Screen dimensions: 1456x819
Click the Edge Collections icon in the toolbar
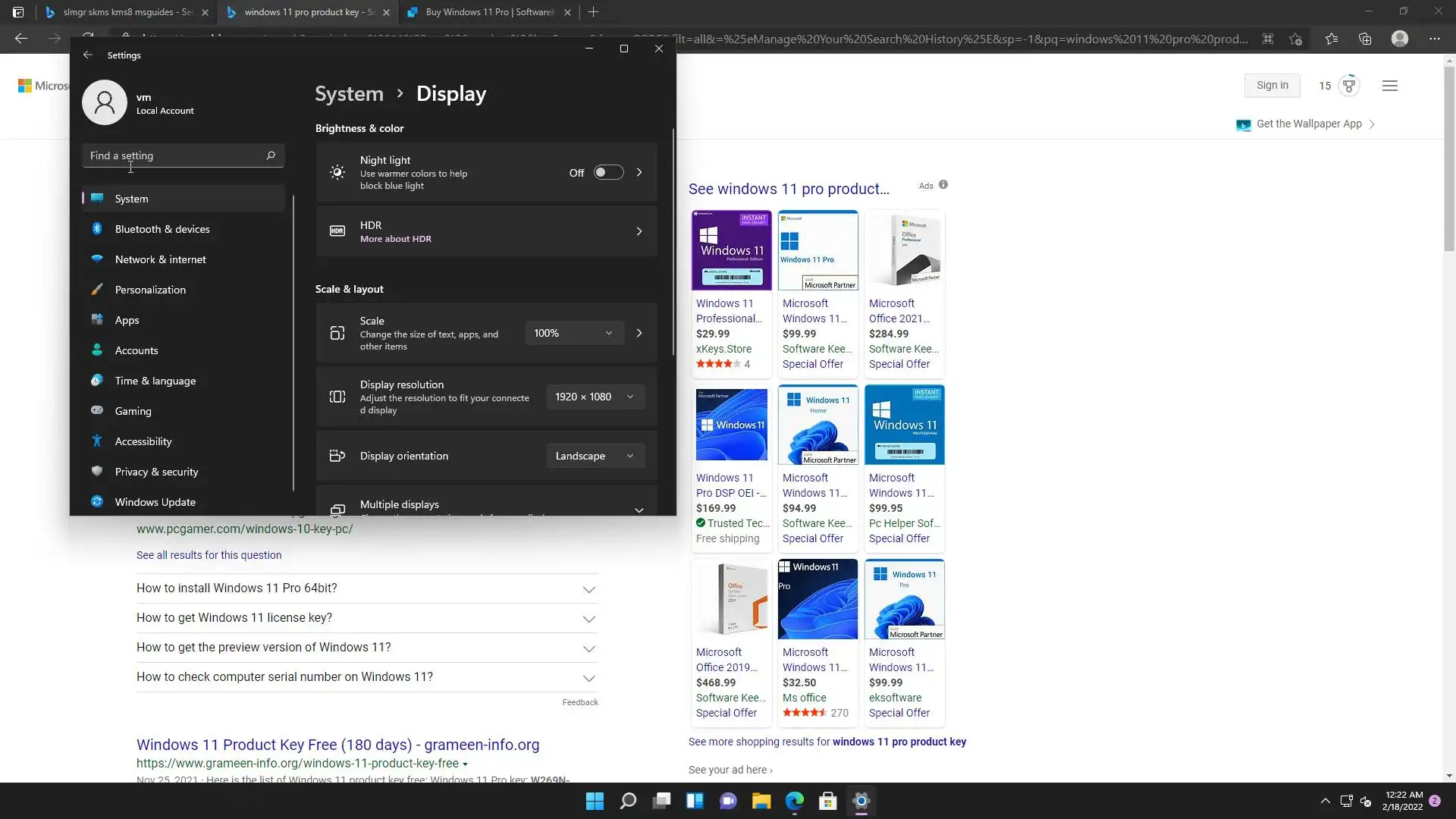[1365, 39]
